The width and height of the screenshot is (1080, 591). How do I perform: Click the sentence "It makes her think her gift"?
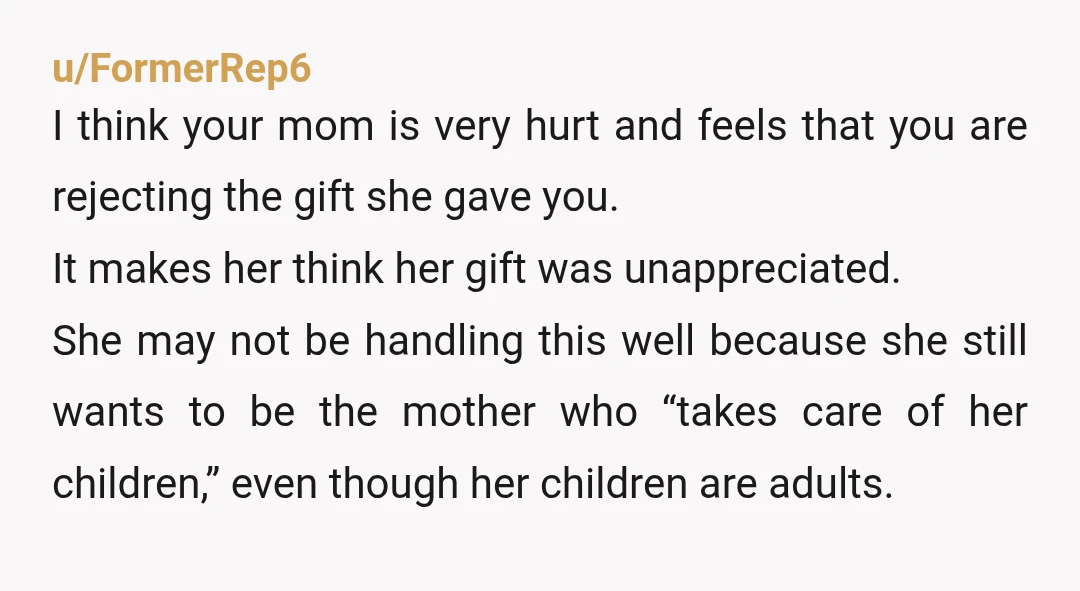coord(476,268)
